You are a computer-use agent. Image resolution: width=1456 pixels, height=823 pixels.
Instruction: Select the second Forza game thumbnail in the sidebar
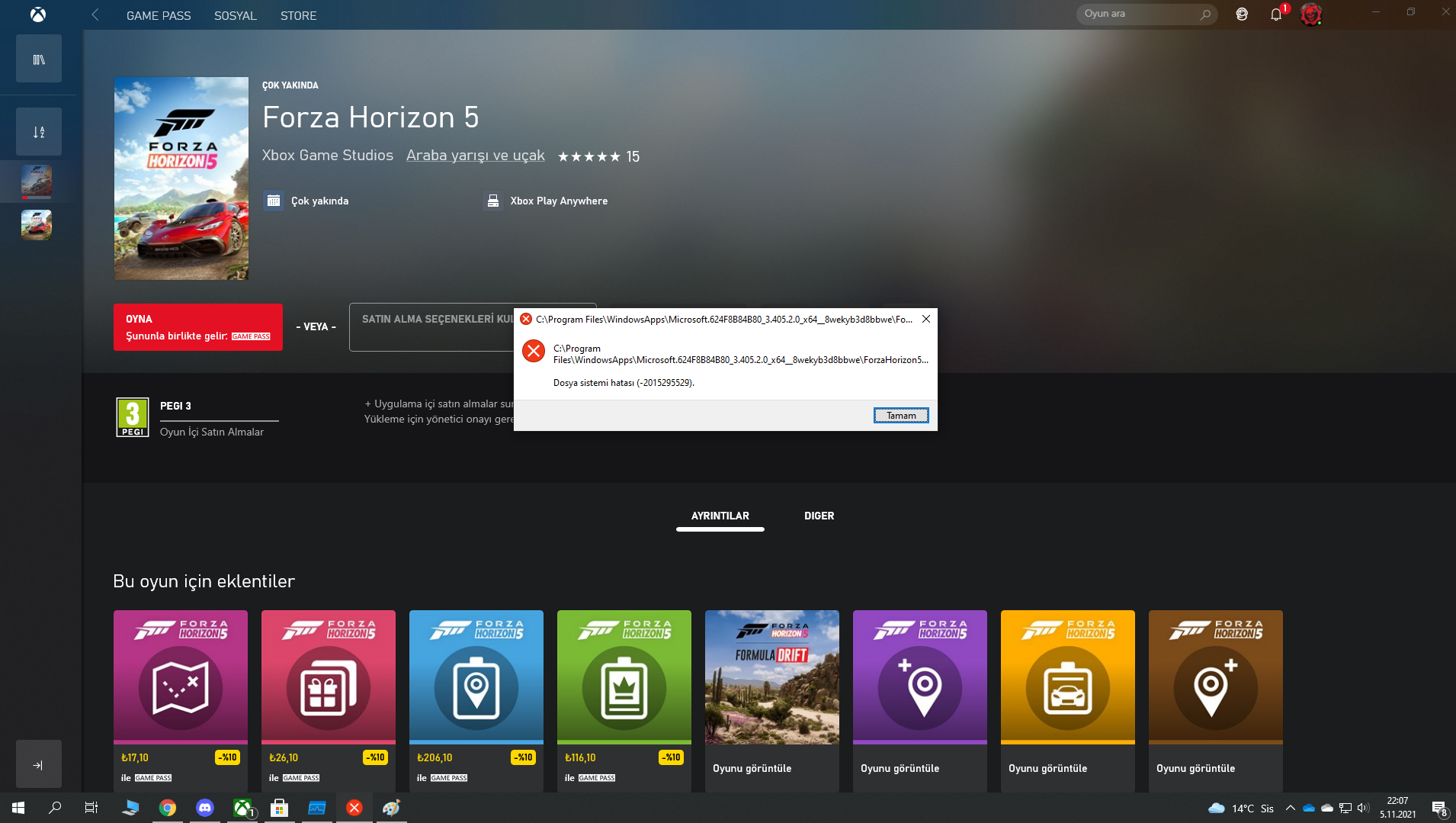[37, 225]
